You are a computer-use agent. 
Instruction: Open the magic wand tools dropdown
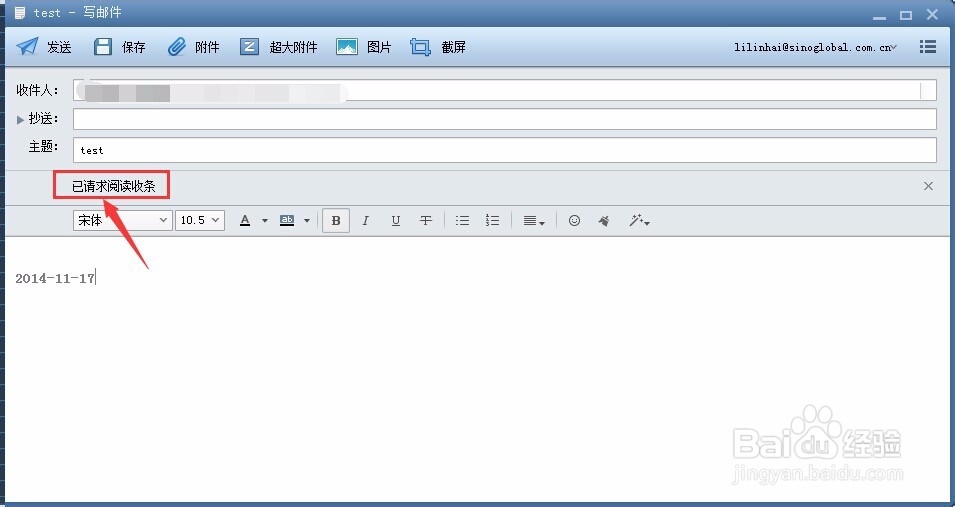[639, 221]
